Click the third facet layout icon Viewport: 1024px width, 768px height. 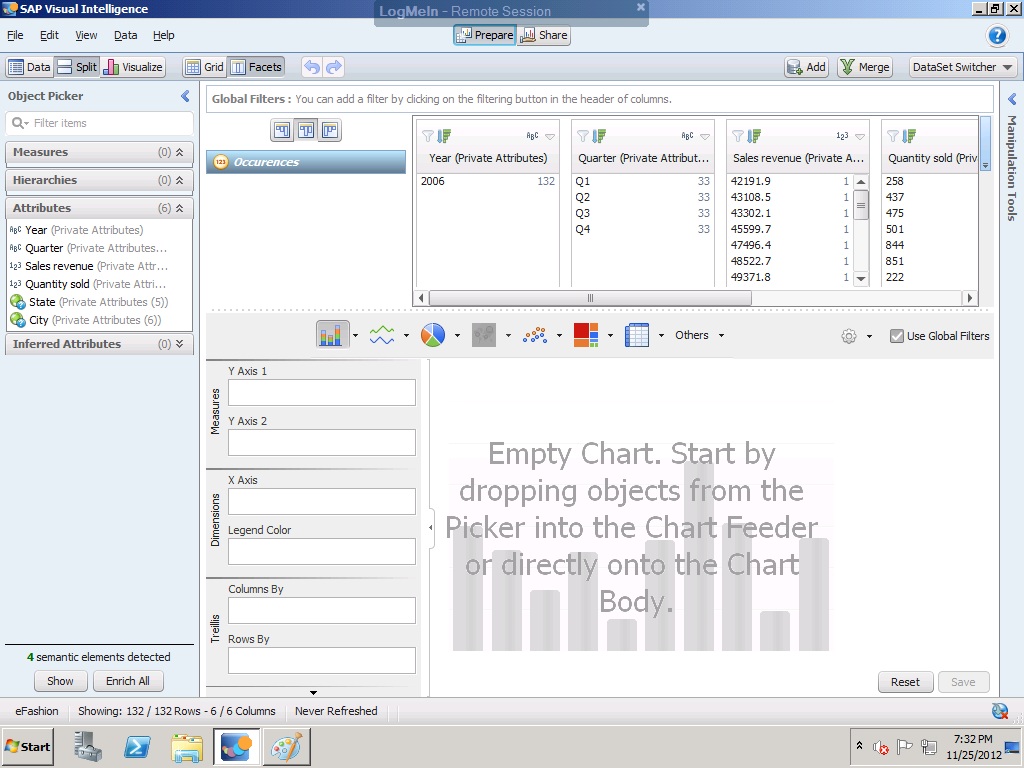click(330, 131)
